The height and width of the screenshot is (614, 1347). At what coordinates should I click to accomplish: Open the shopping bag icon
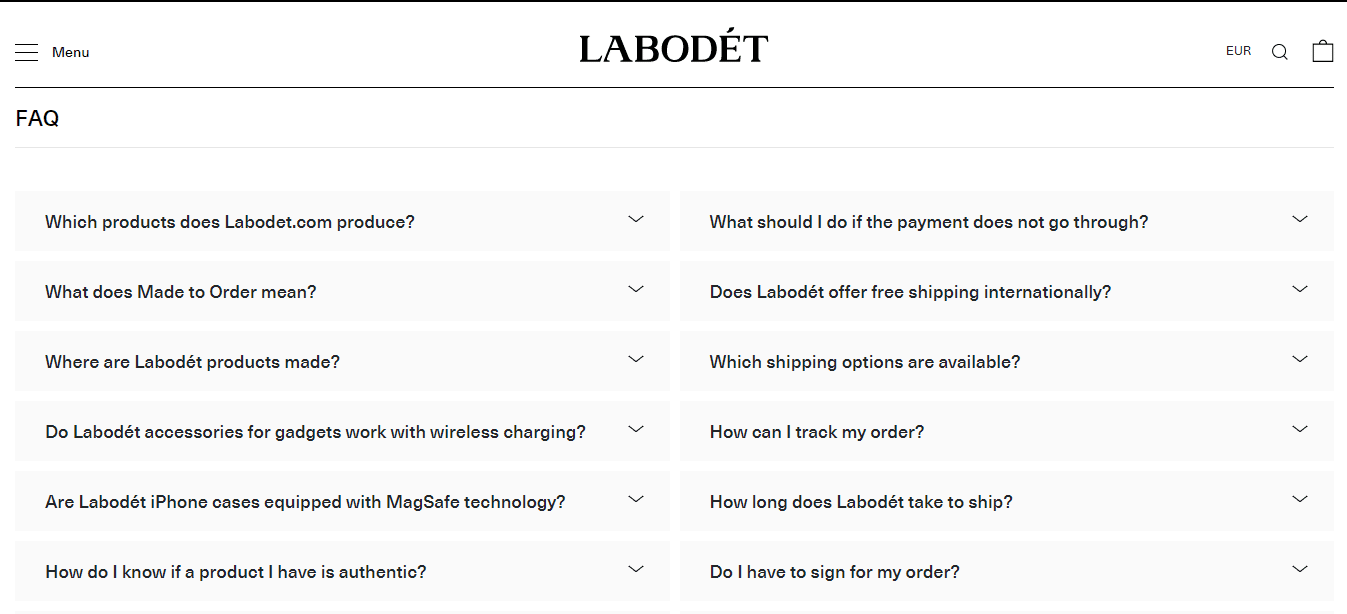[x=1322, y=51]
